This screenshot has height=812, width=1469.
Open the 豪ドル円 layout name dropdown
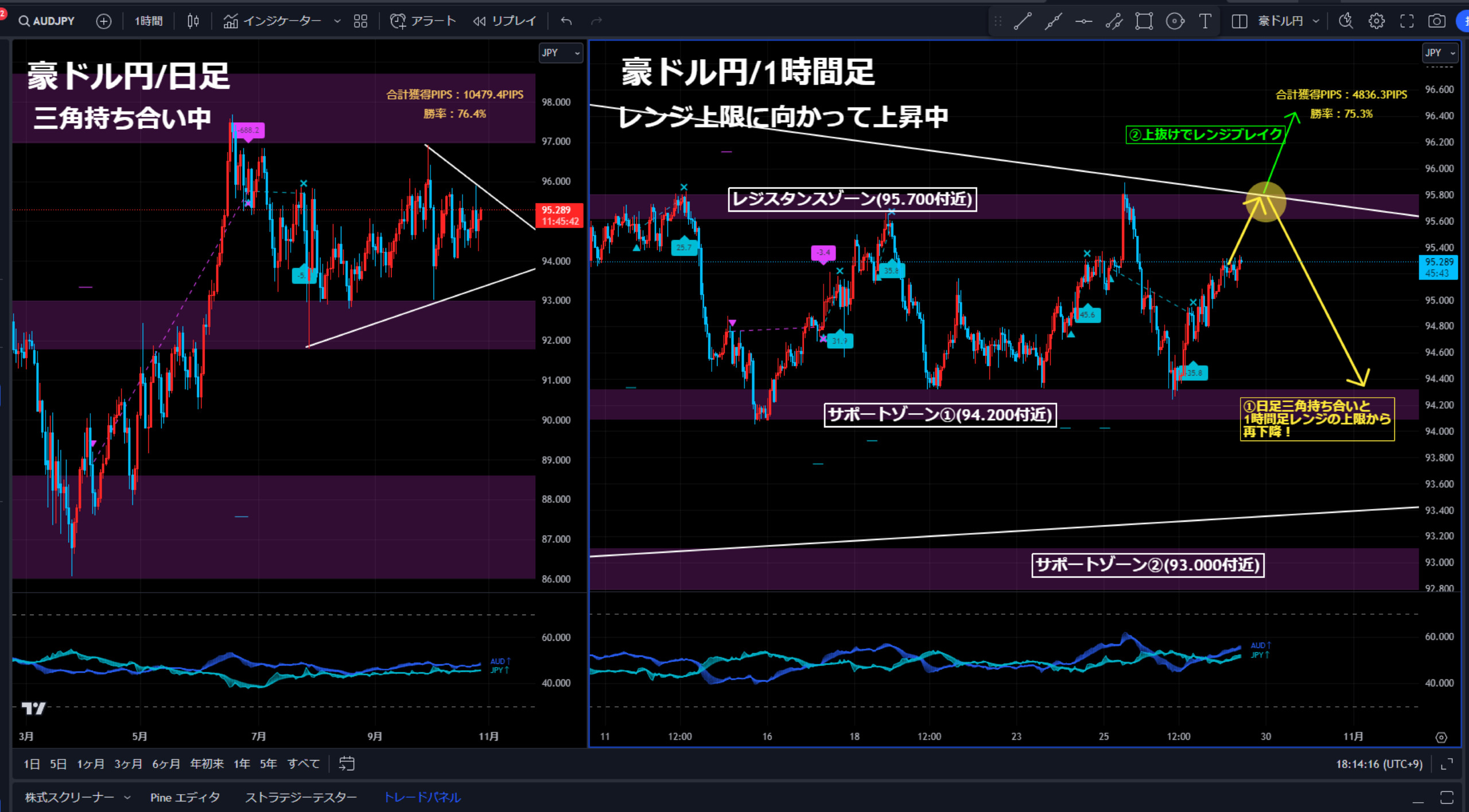click(x=1316, y=21)
